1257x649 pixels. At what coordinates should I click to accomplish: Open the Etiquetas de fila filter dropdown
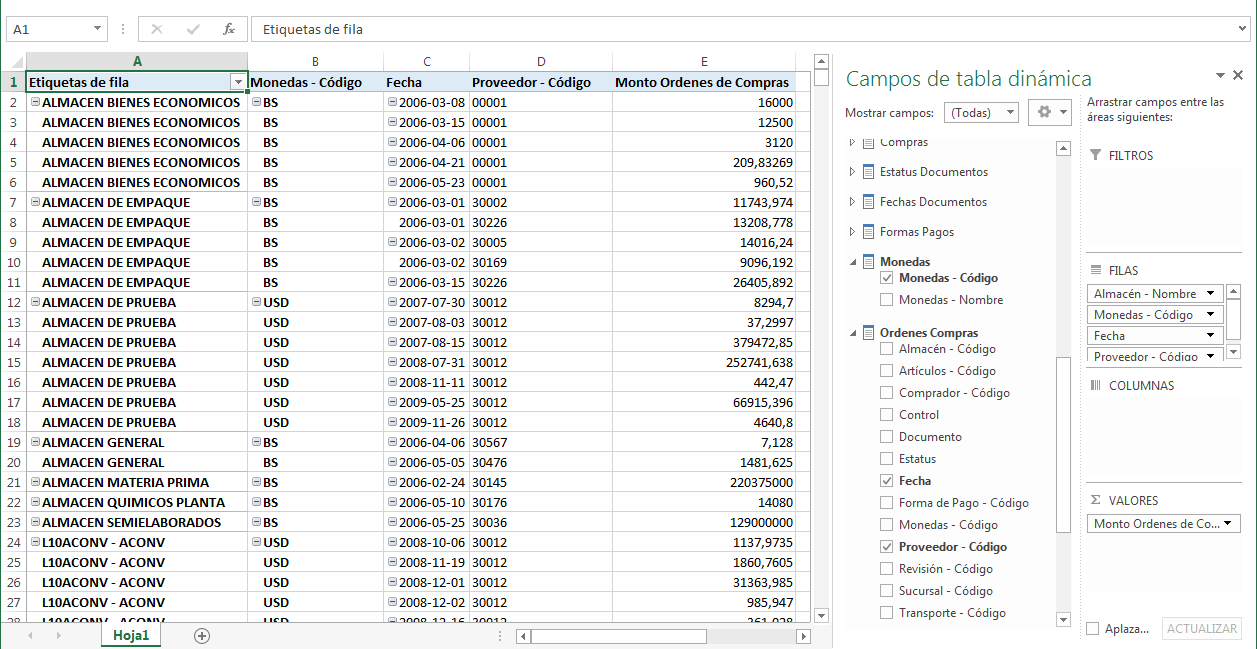pos(238,82)
